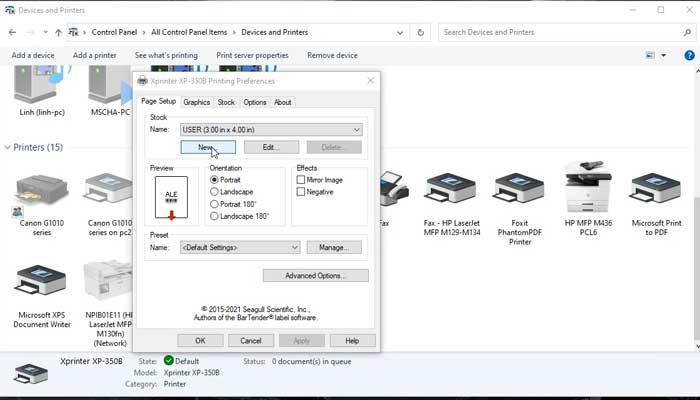
Task: Click See what's printing
Action: (x=166, y=55)
